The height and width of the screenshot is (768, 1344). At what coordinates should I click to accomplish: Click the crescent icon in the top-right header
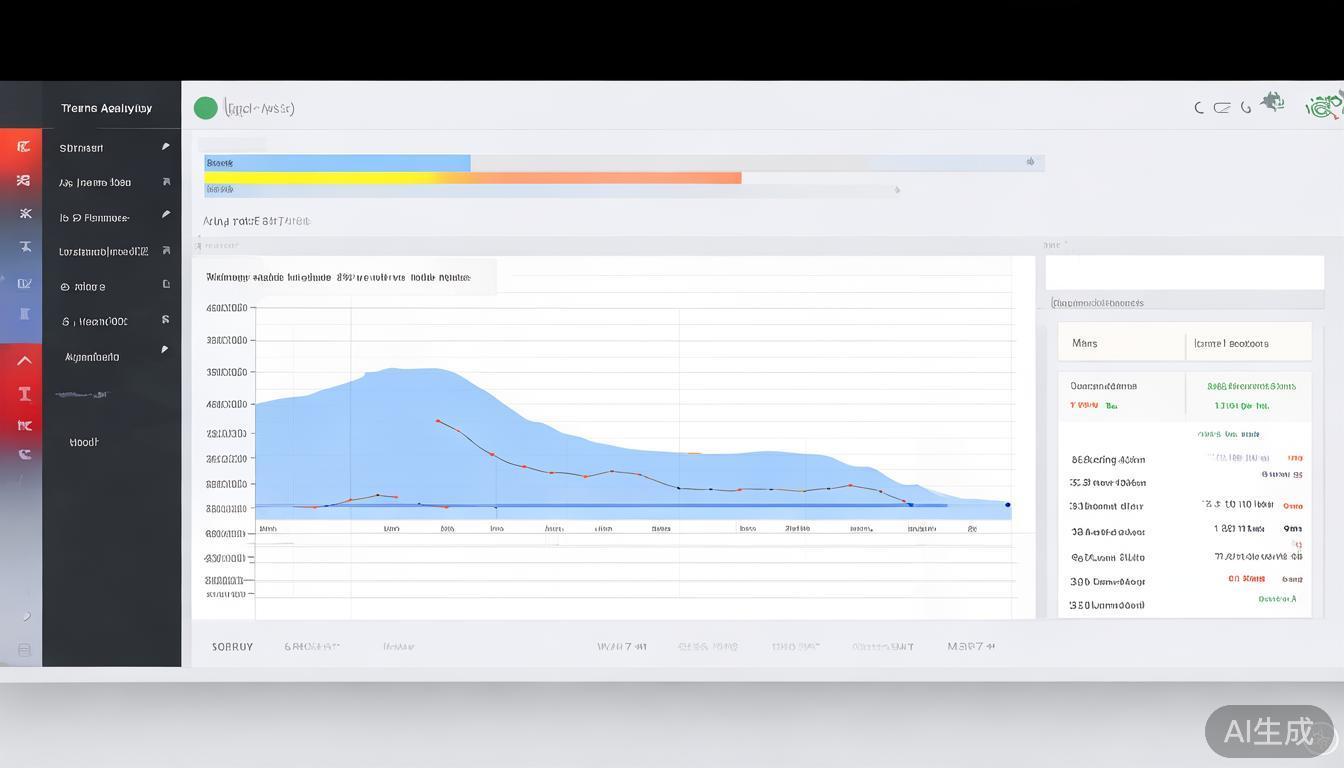[1199, 108]
